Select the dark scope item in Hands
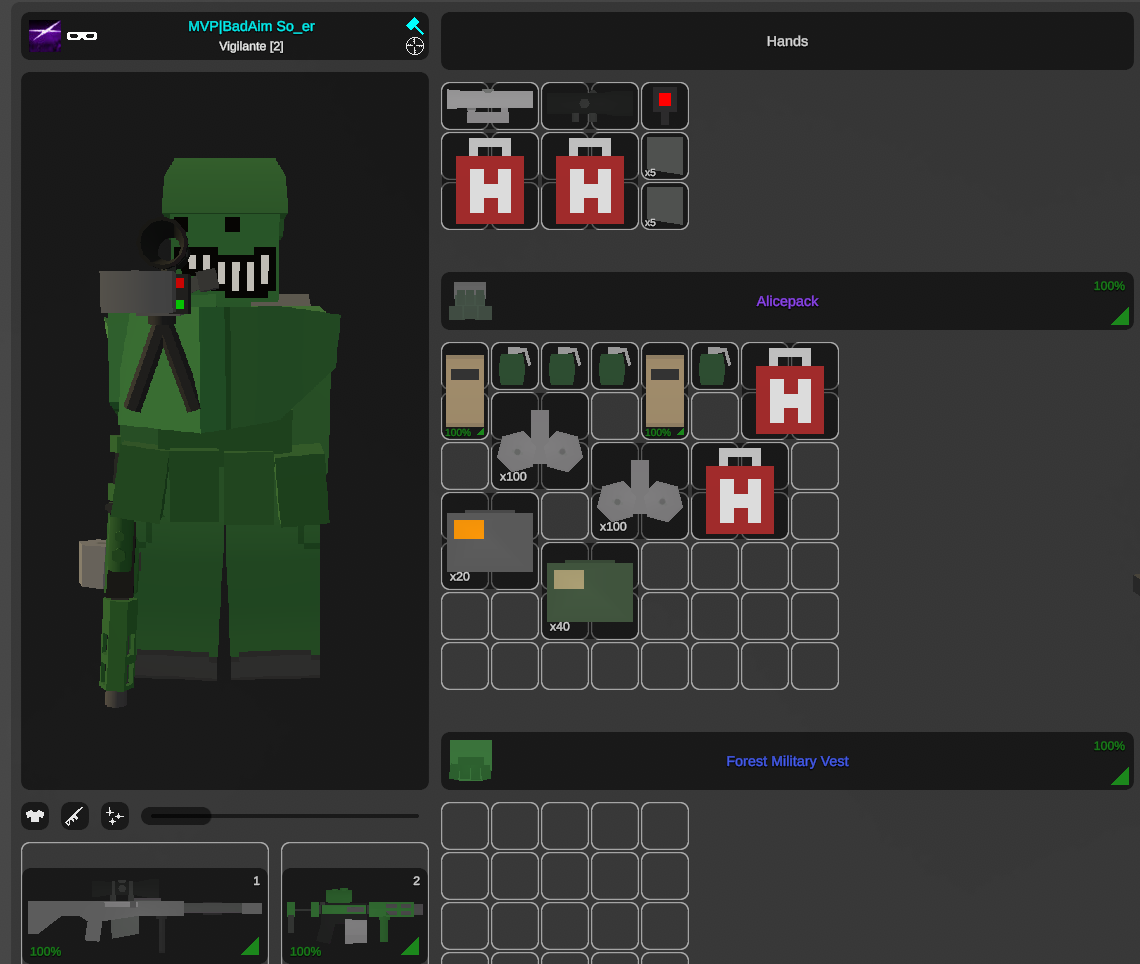 (x=589, y=105)
